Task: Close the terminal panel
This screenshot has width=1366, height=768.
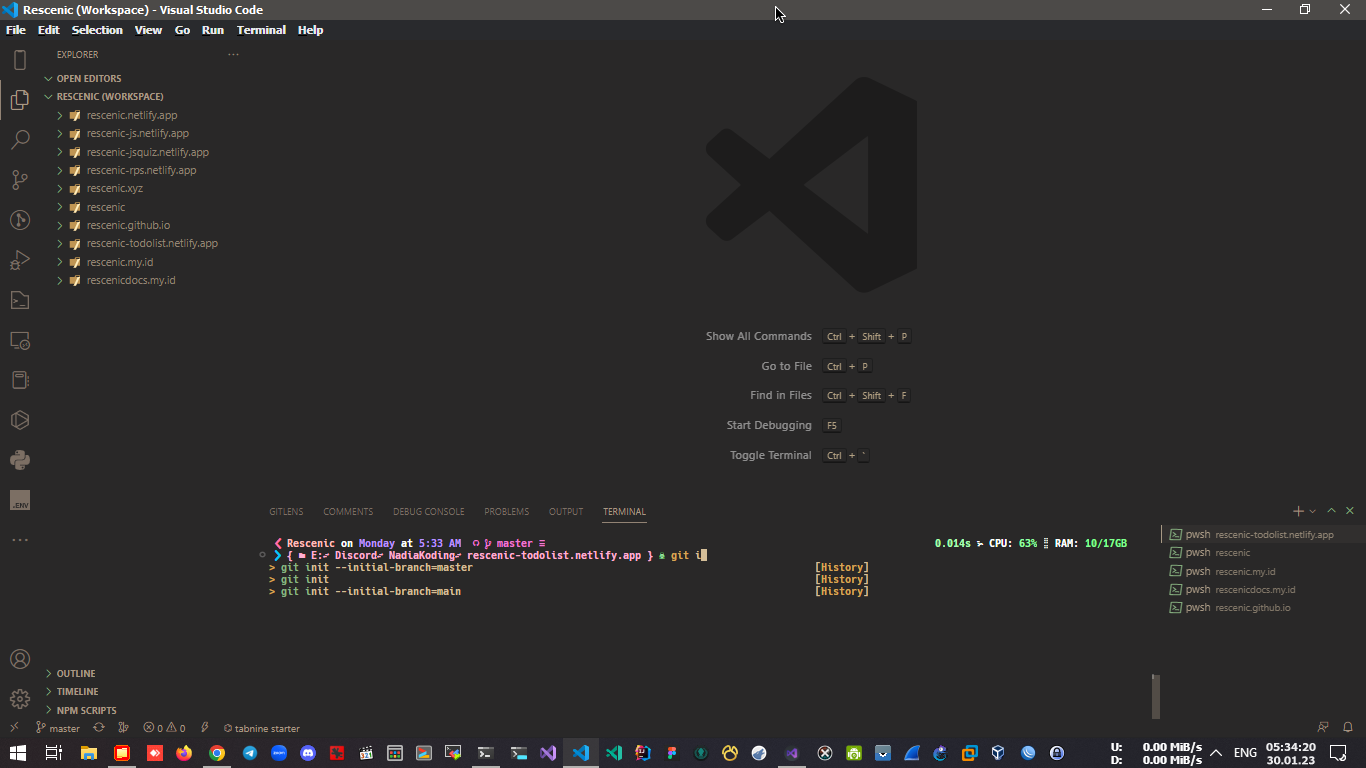Action: click(1350, 511)
